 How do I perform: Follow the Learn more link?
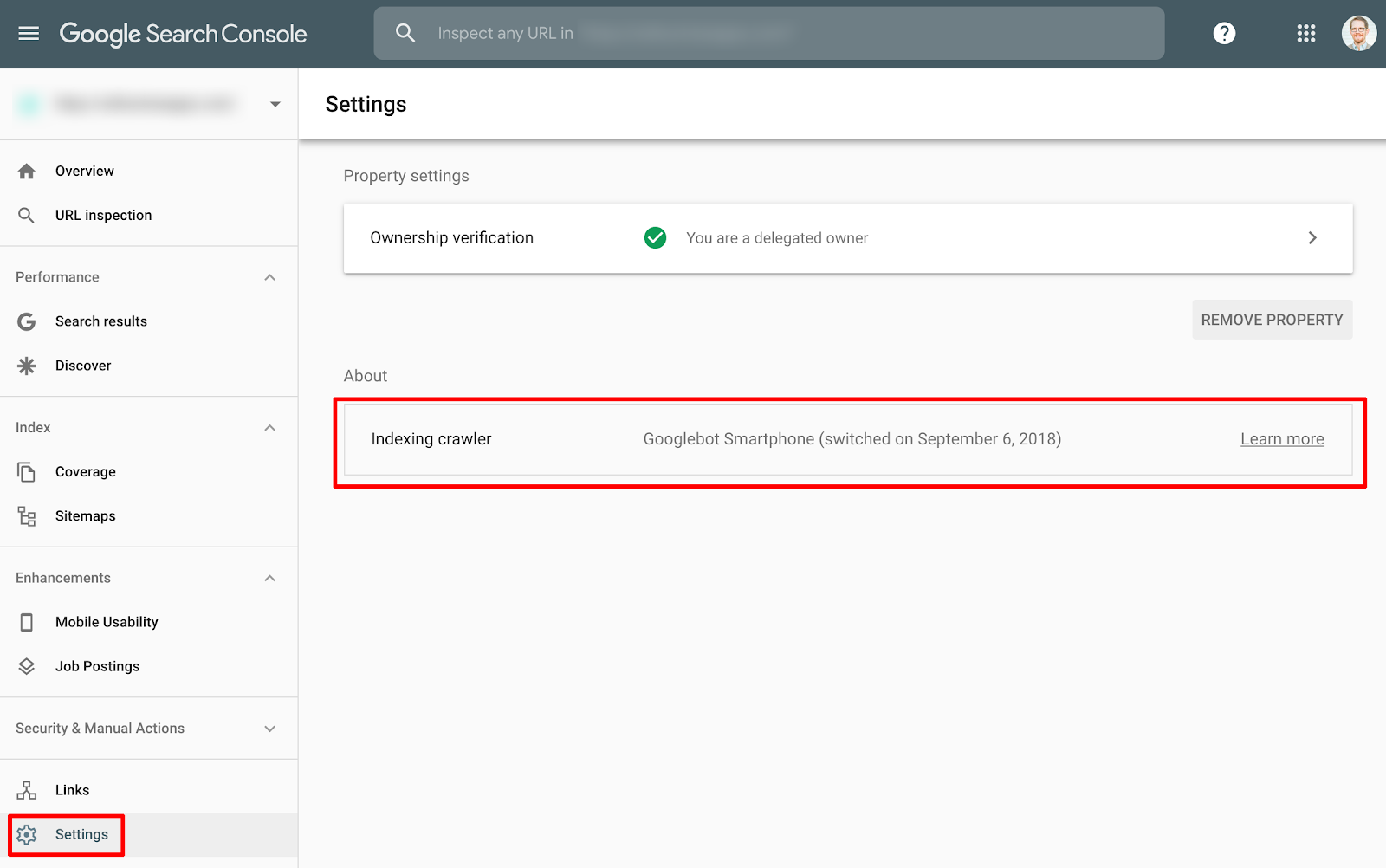[x=1282, y=439]
